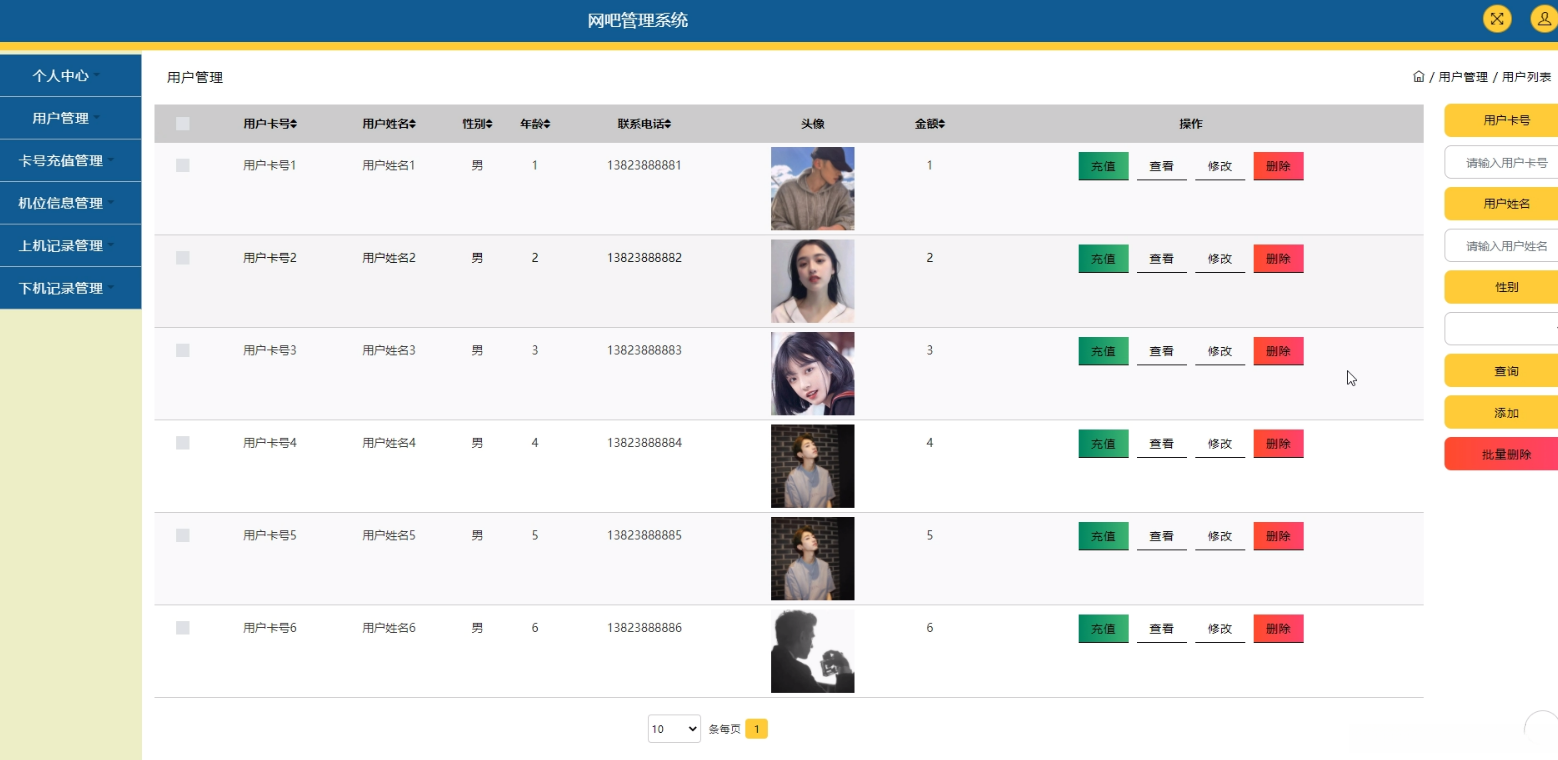Focus the 请输入用户姓名 input field
Image resolution: width=1558 pixels, height=760 pixels.
pyautogui.click(x=1501, y=245)
